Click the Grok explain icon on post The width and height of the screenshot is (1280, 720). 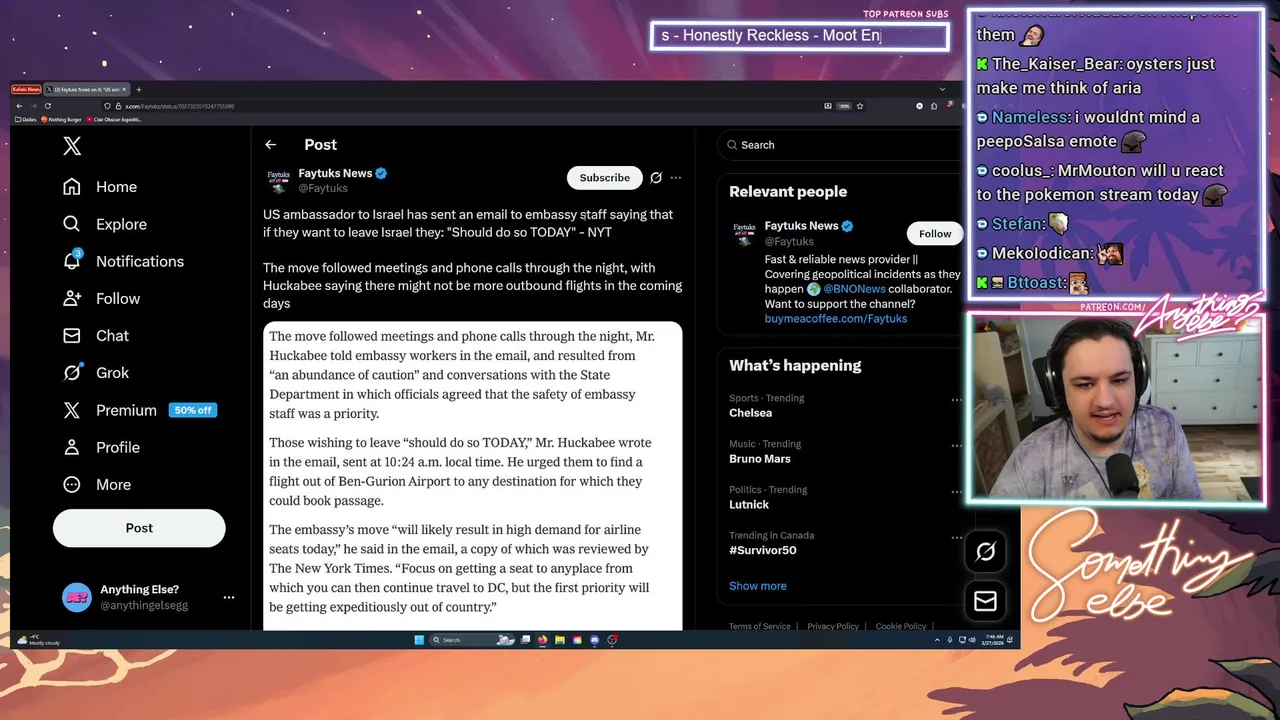[x=656, y=178]
